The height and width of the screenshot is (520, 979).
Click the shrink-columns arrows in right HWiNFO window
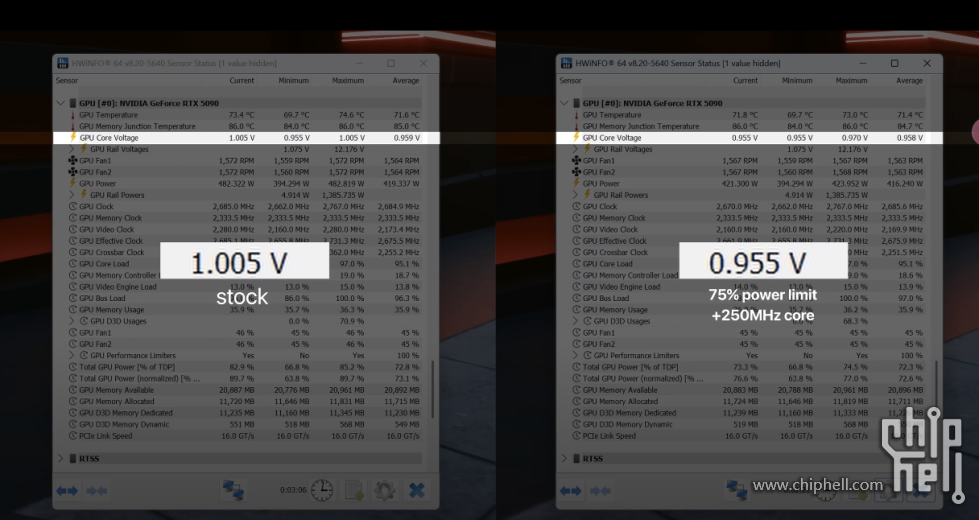tap(600, 491)
